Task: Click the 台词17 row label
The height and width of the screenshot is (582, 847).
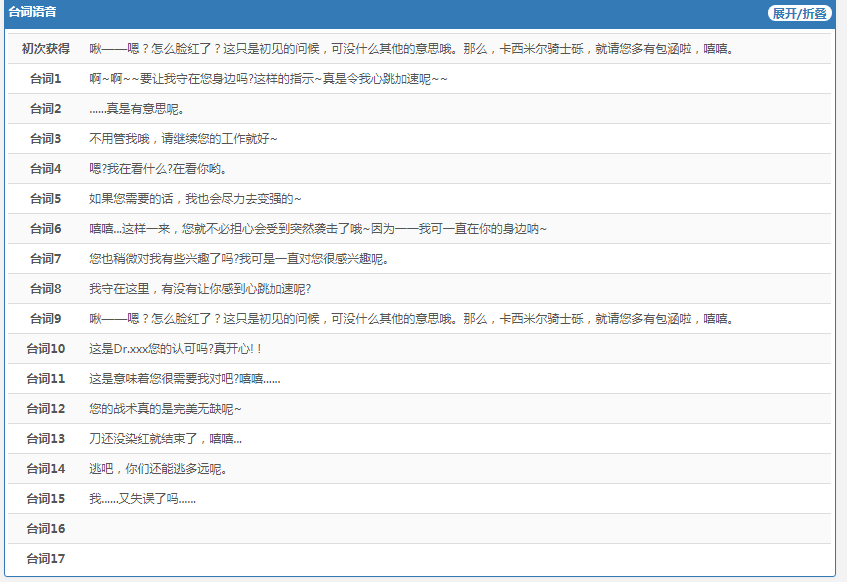Action: click(x=46, y=559)
